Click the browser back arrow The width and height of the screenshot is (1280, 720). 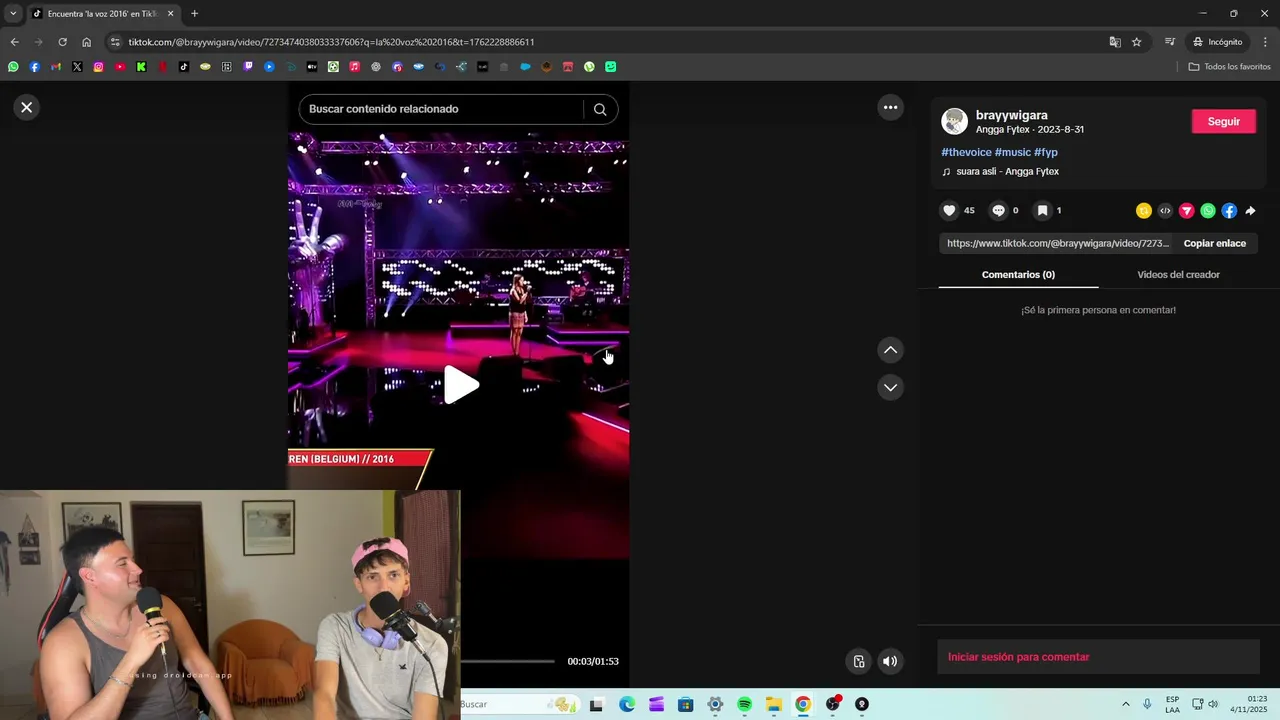tap(14, 42)
